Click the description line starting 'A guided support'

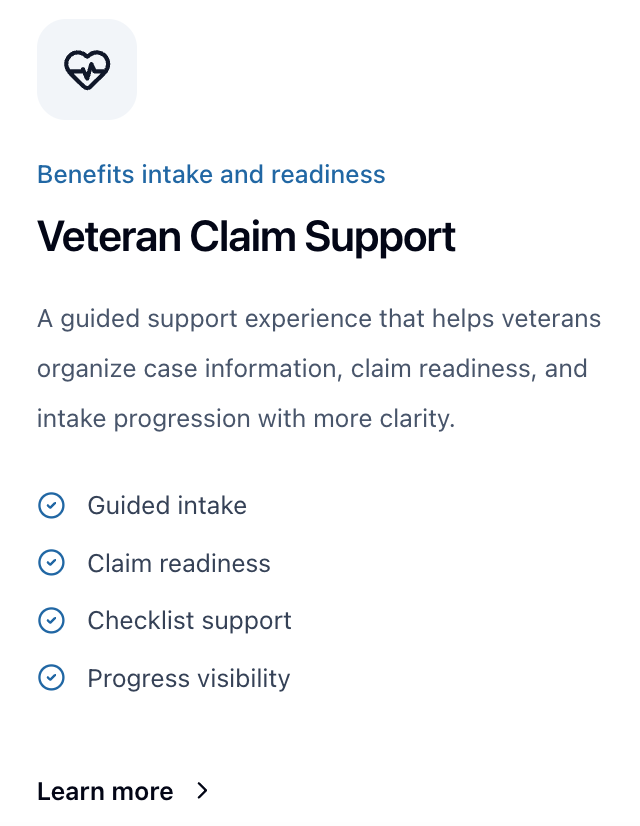pyautogui.click(x=319, y=319)
